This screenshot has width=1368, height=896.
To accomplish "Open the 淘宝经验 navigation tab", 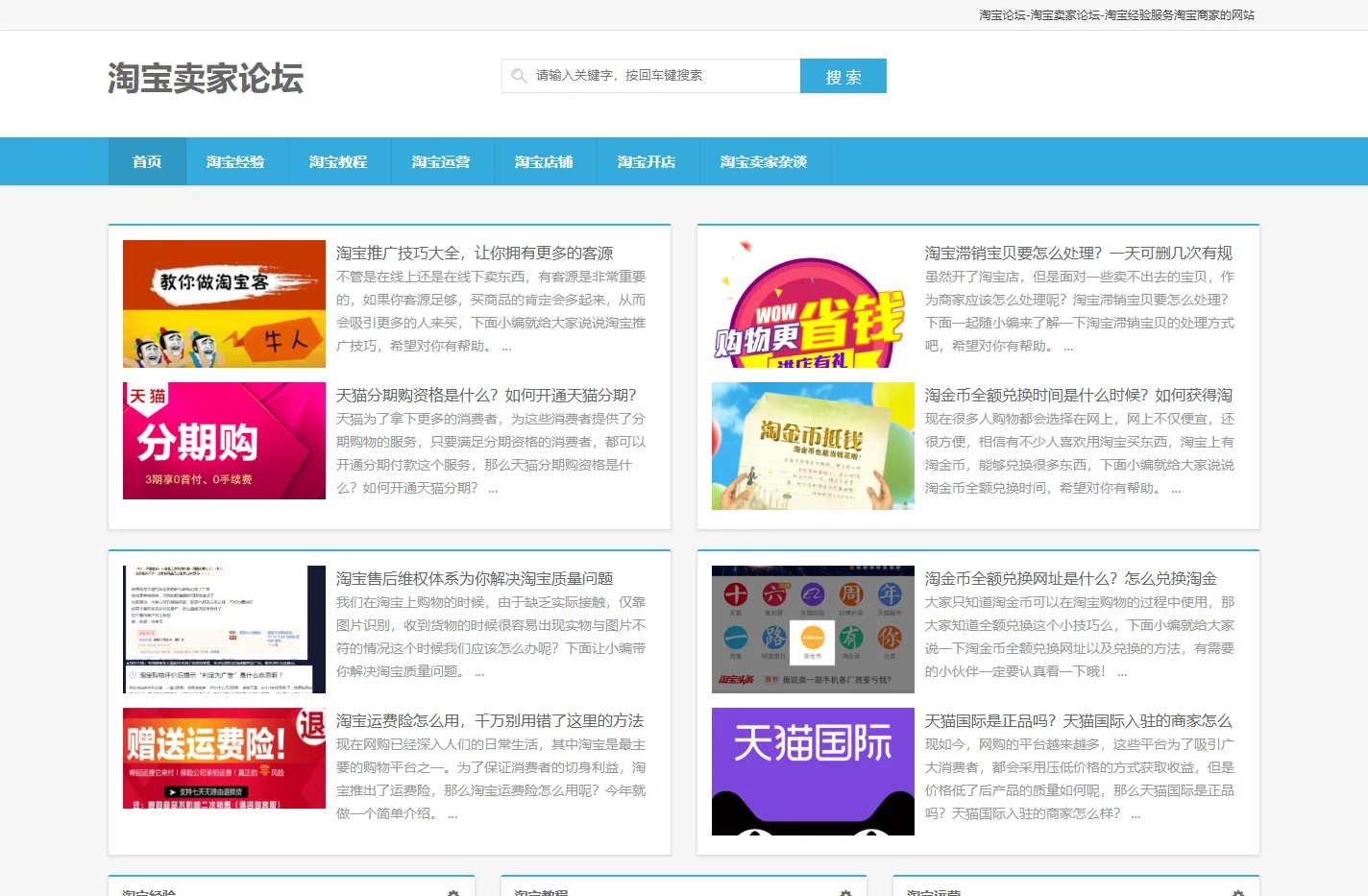I will tap(235, 161).
